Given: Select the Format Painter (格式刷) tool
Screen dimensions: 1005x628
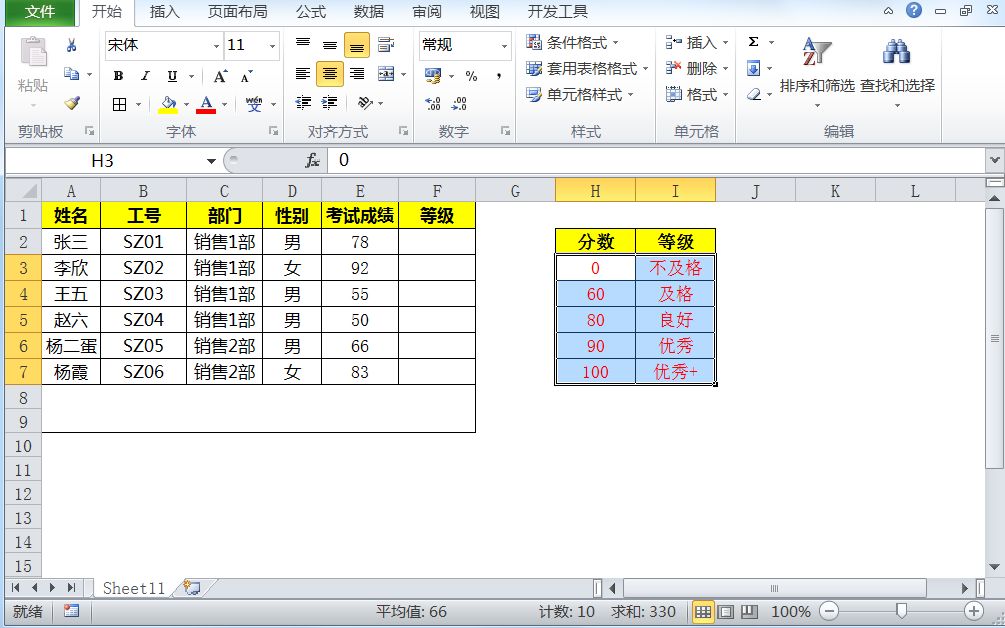Looking at the screenshot, I should click(x=72, y=104).
